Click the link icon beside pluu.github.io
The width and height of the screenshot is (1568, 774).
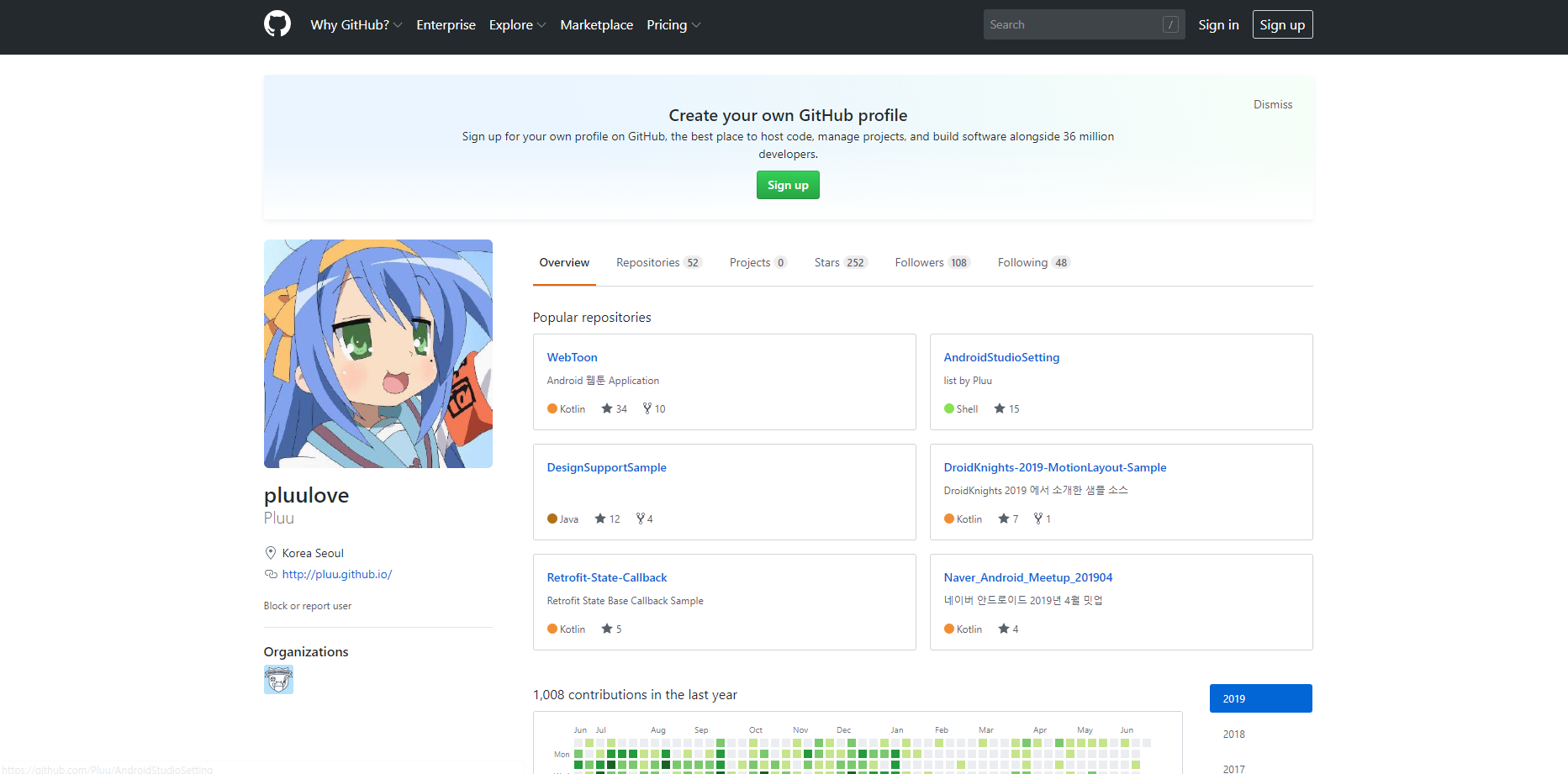tap(271, 574)
